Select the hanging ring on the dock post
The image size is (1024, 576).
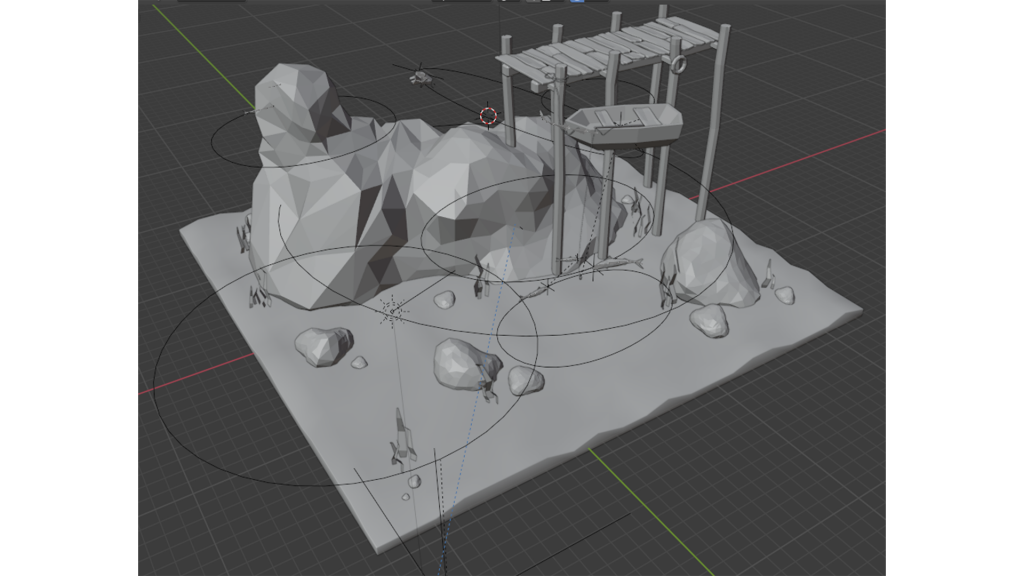pyautogui.click(x=679, y=66)
